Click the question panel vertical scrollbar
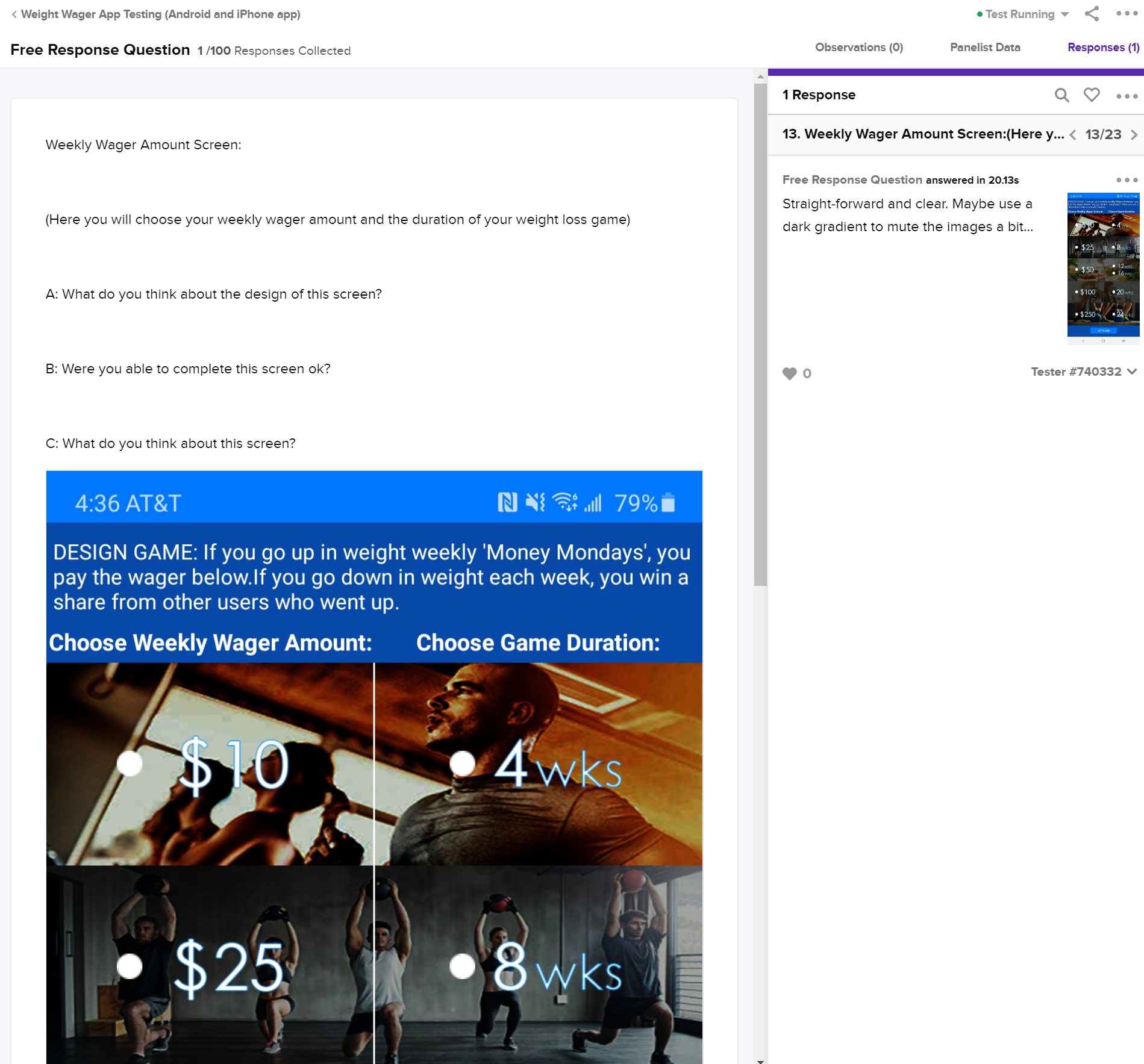 [760, 334]
